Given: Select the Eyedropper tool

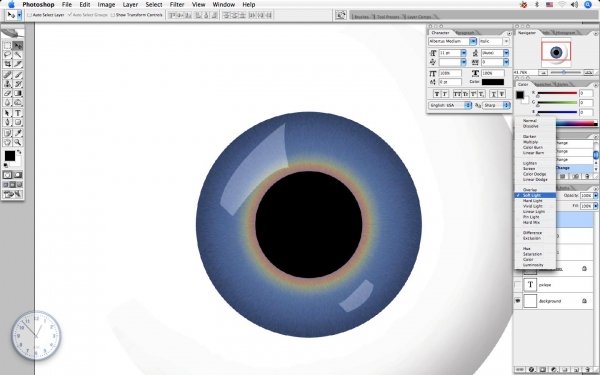Looking at the screenshot, I should point(18,133).
